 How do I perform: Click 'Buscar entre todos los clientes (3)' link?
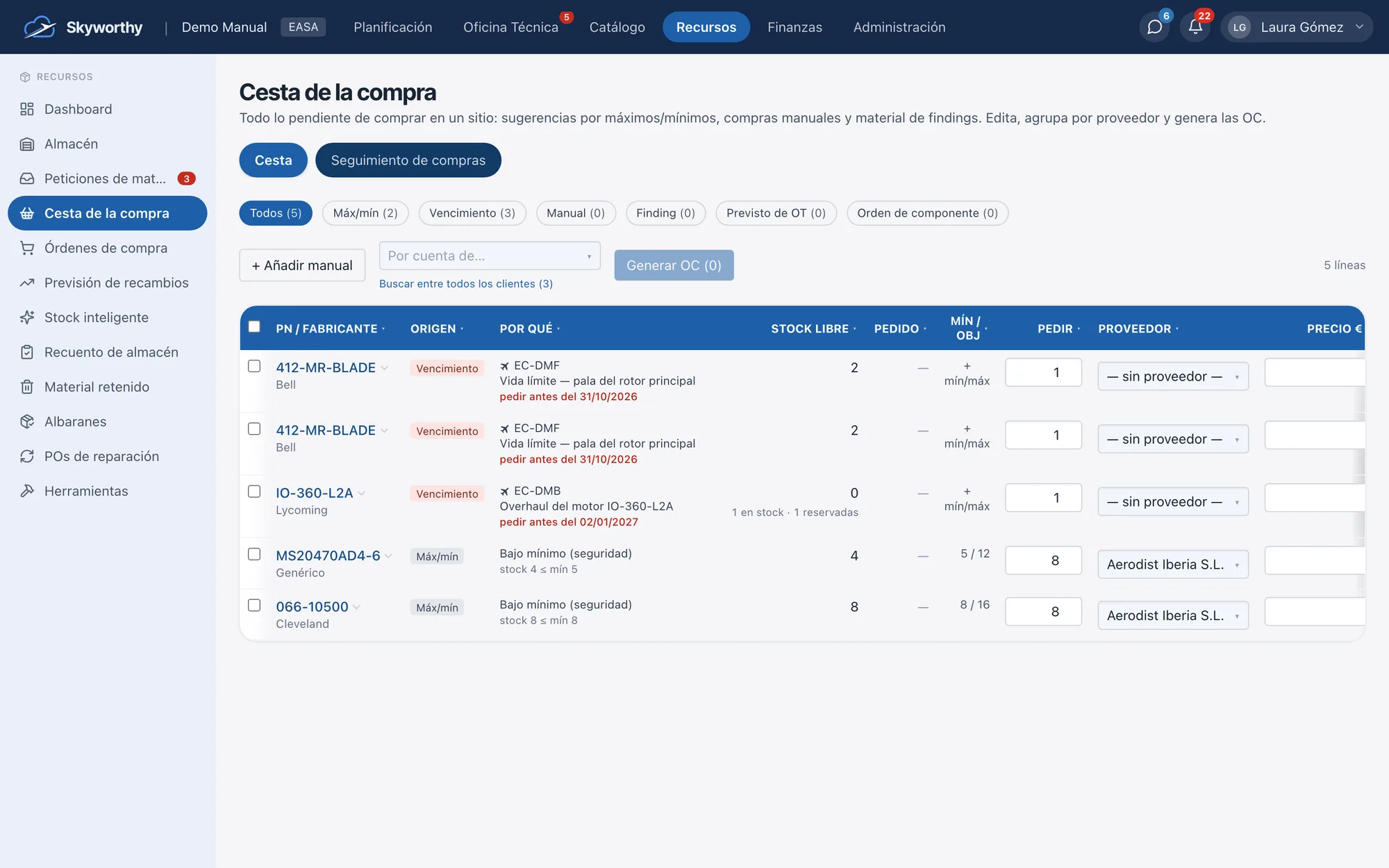coord(466,284)
